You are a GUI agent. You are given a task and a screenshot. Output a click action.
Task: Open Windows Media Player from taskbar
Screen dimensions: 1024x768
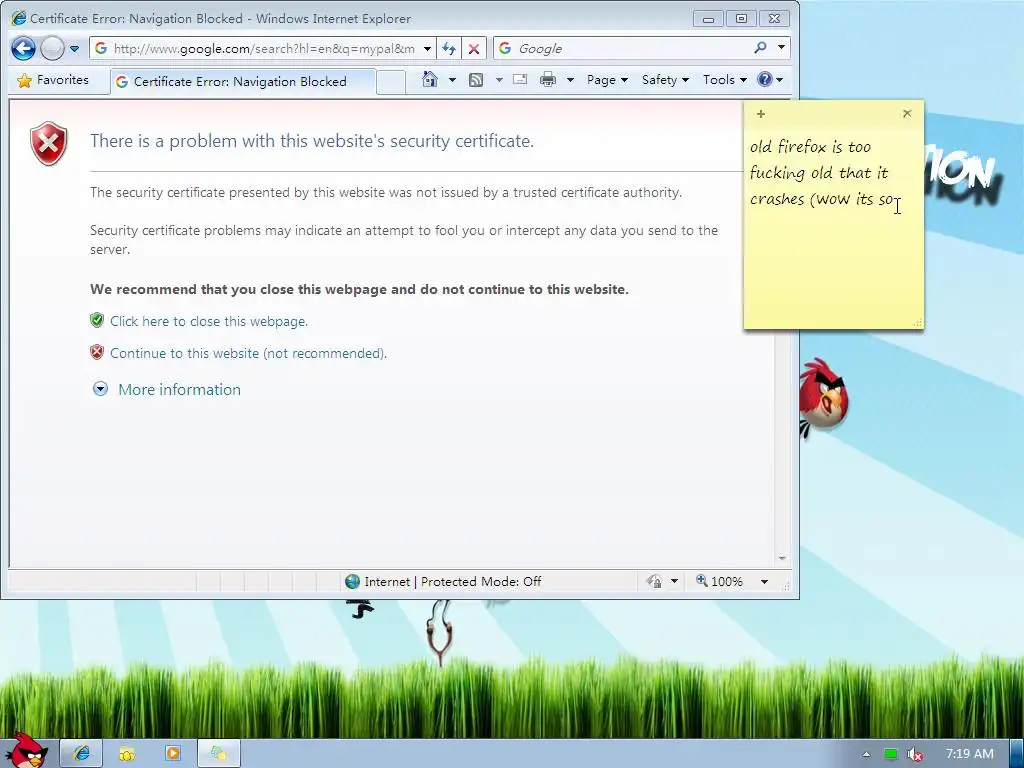pyautogui.click(x=173, y=754)
